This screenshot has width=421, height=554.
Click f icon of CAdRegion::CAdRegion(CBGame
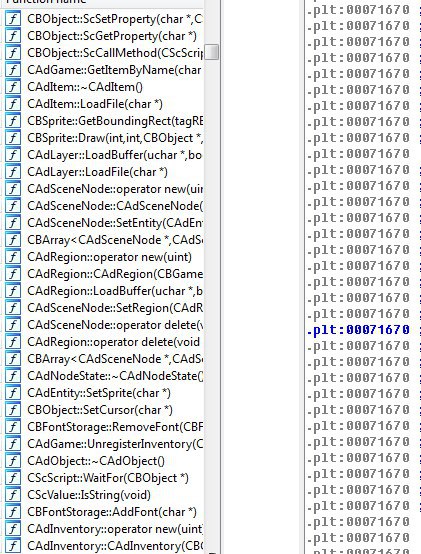(13, 274)
